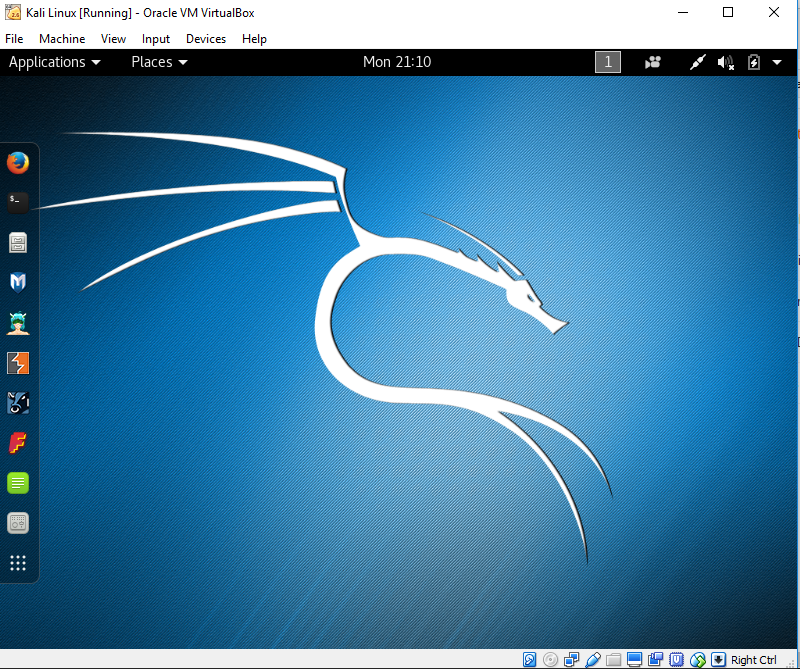Start Metasploit from the dock
800x669 pixels.
[x=18, y=282]
